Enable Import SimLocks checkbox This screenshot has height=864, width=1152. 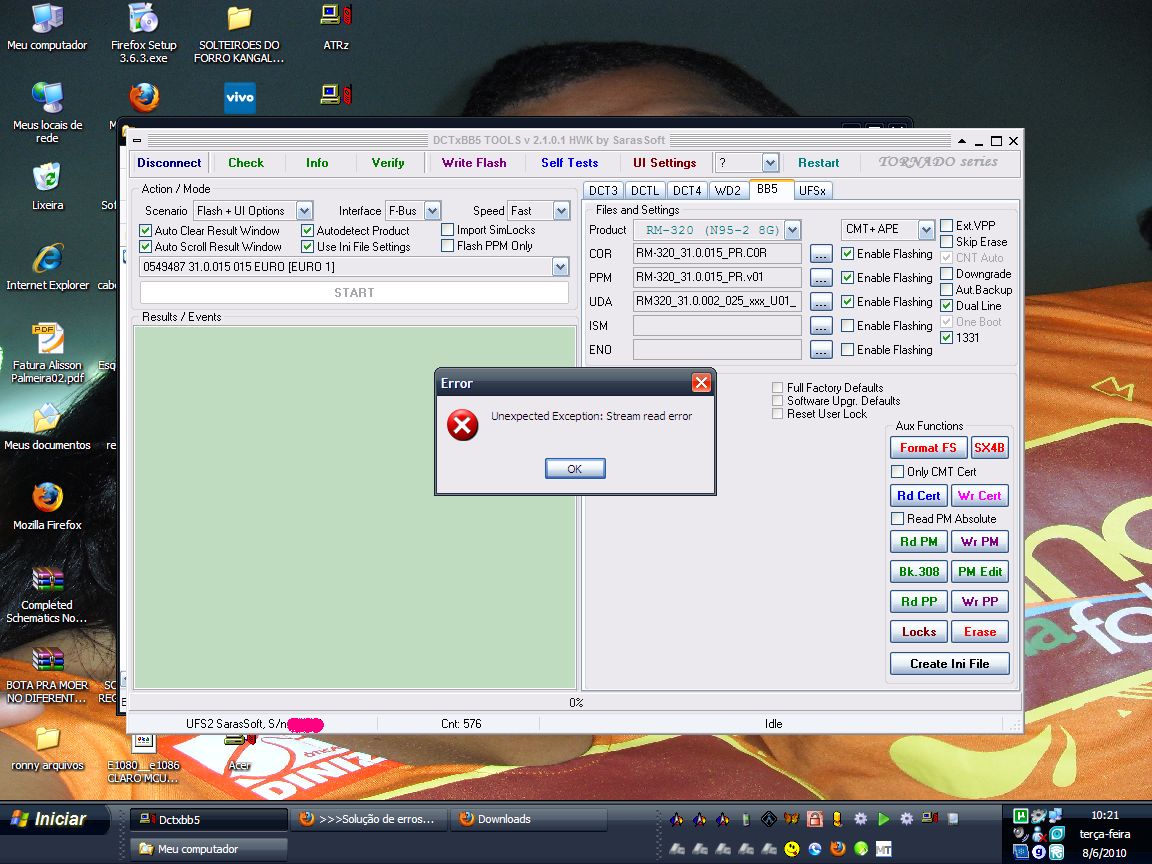tap(447, 230)
